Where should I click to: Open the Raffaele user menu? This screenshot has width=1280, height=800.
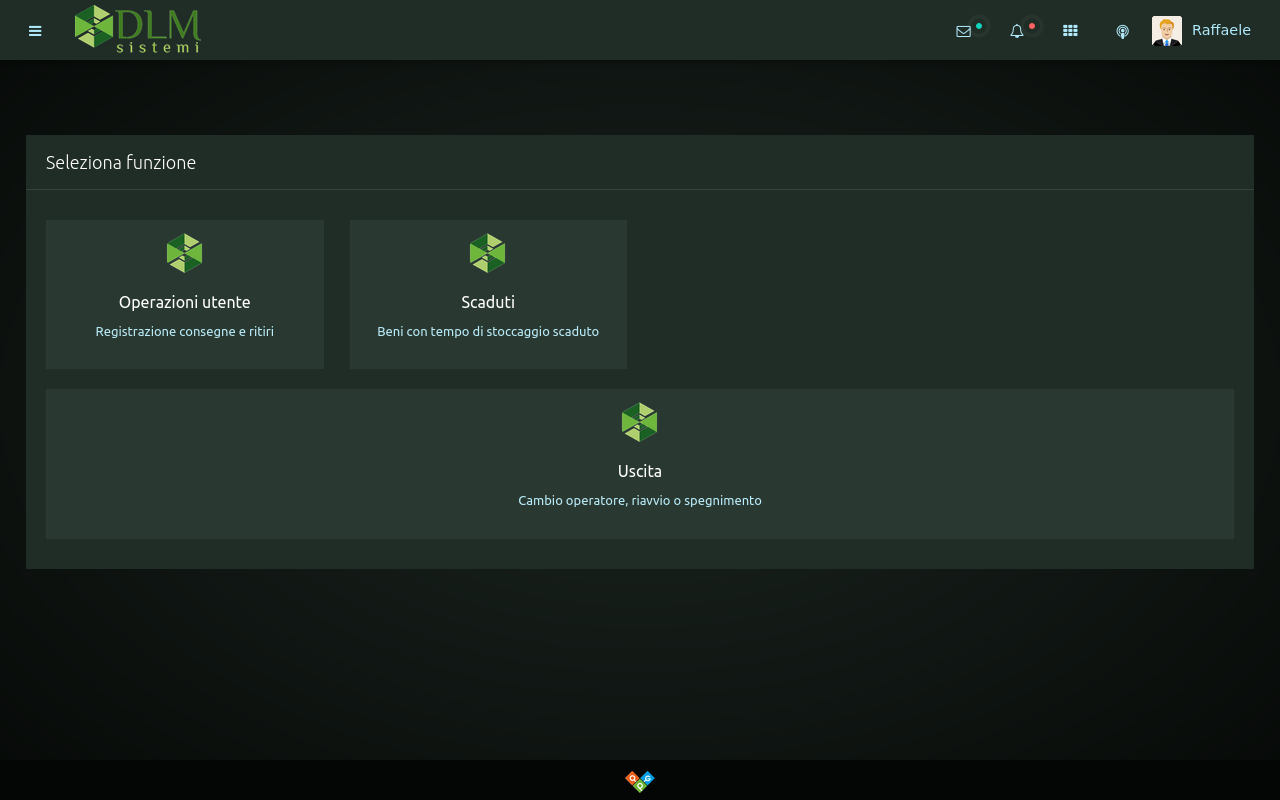pyautogui.click(x=1221, y=30)
